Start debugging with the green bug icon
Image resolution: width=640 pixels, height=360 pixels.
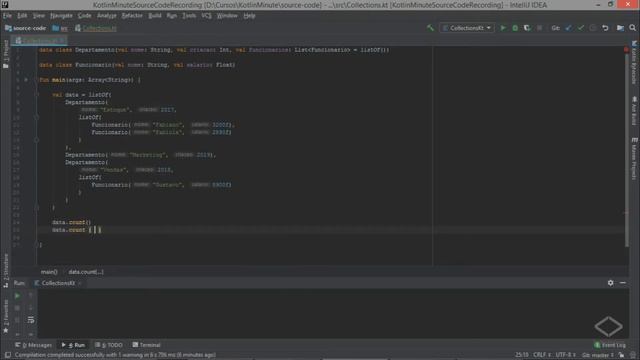(x=515, y=28)
